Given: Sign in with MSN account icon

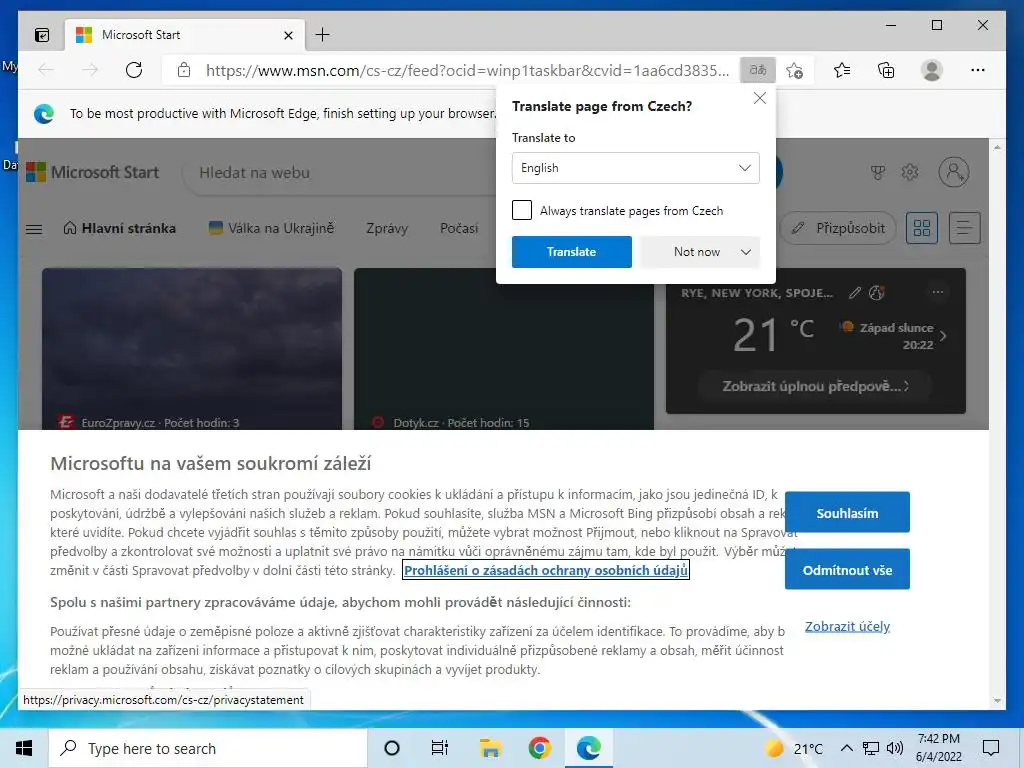Looking at the screenshot, I should [953, 172].
